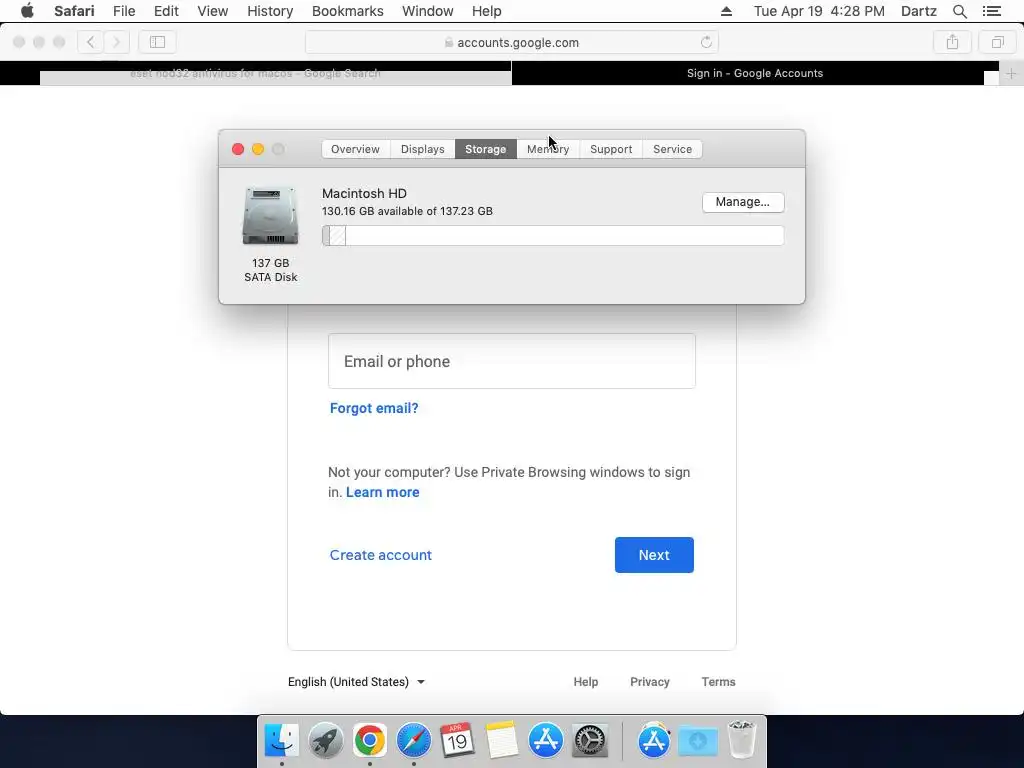This screenshot has height=768, width=1024.
Task: Click the Manage... storage button
Action: click(x=743, y=202)
